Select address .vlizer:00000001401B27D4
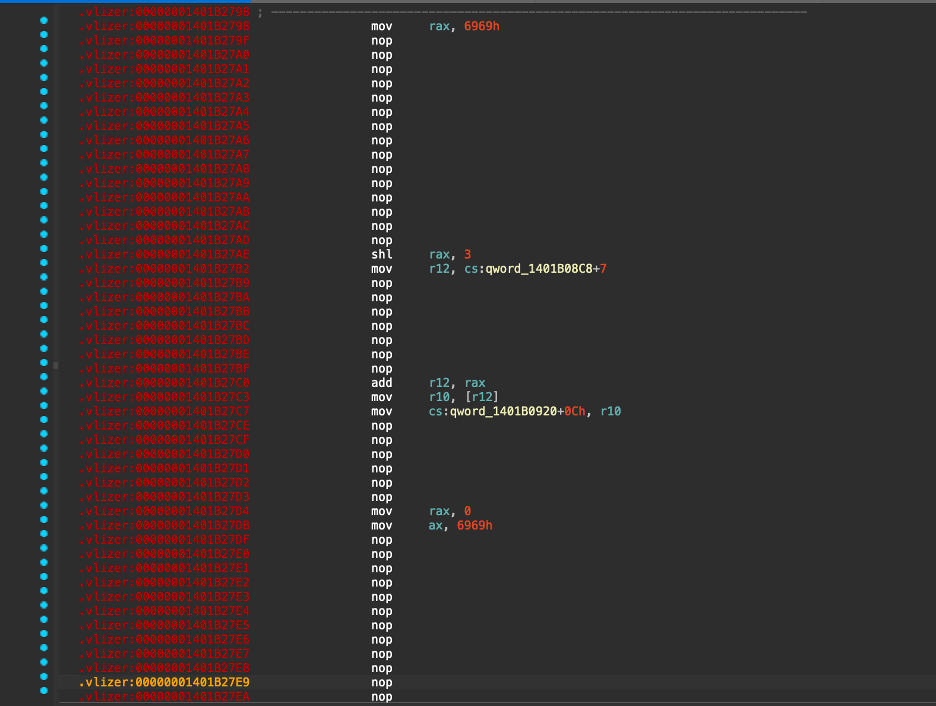The height and width of the screenshot is (706, 936). pyautogui.click(x=164, y=511)
